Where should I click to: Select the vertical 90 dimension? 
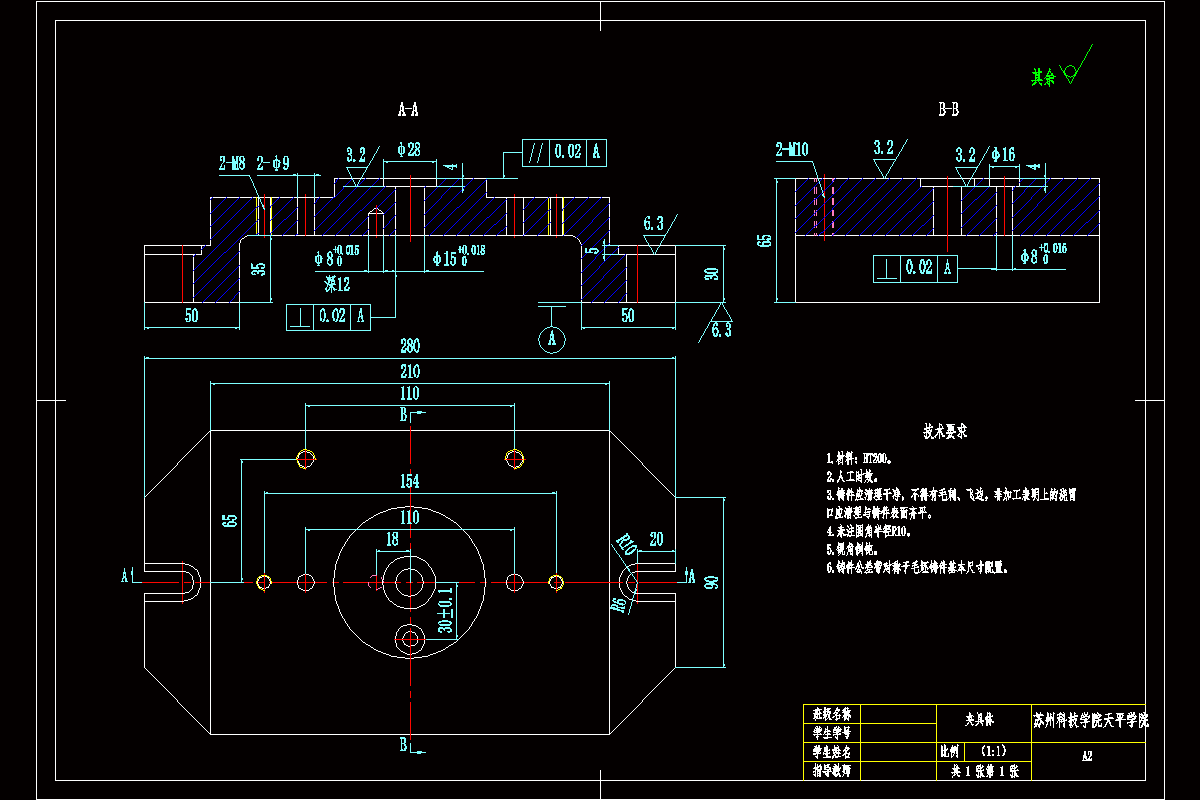click(712, 582)
